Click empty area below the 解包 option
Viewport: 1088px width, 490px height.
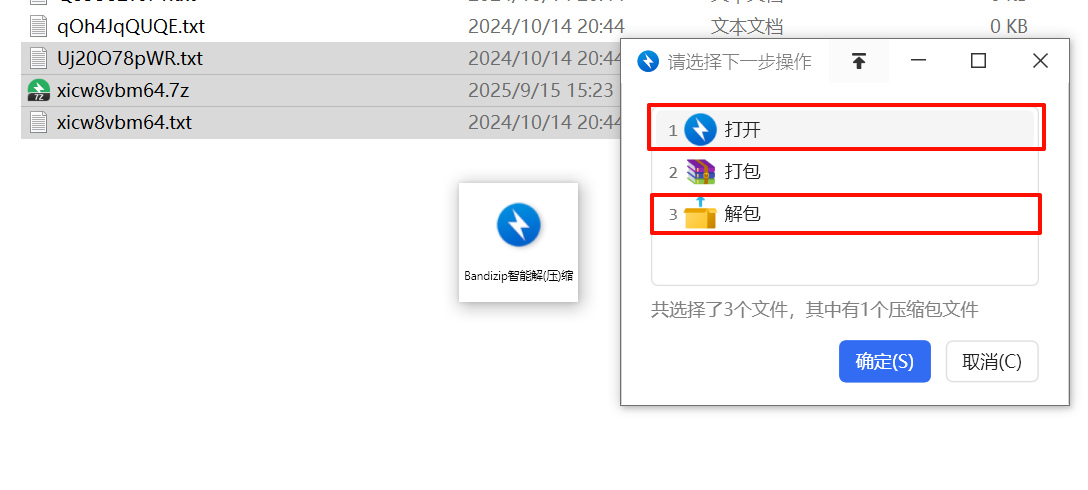pos(845,258)
